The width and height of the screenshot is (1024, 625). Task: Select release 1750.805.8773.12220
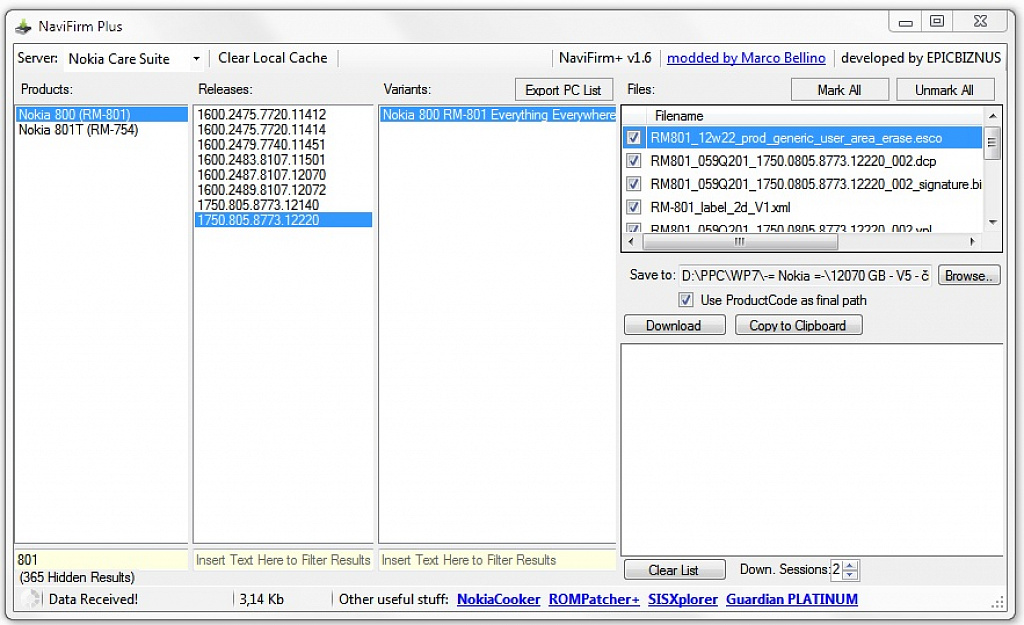(x=283, y=220)
